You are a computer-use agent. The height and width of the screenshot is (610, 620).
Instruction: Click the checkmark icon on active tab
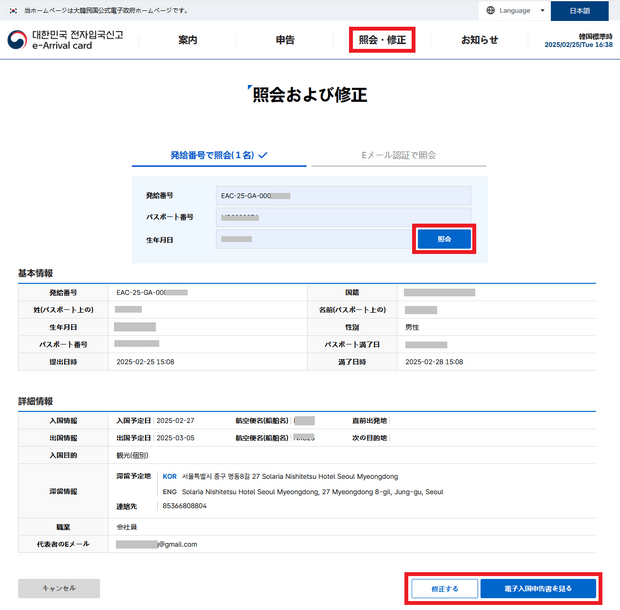(x=263, y=155)
